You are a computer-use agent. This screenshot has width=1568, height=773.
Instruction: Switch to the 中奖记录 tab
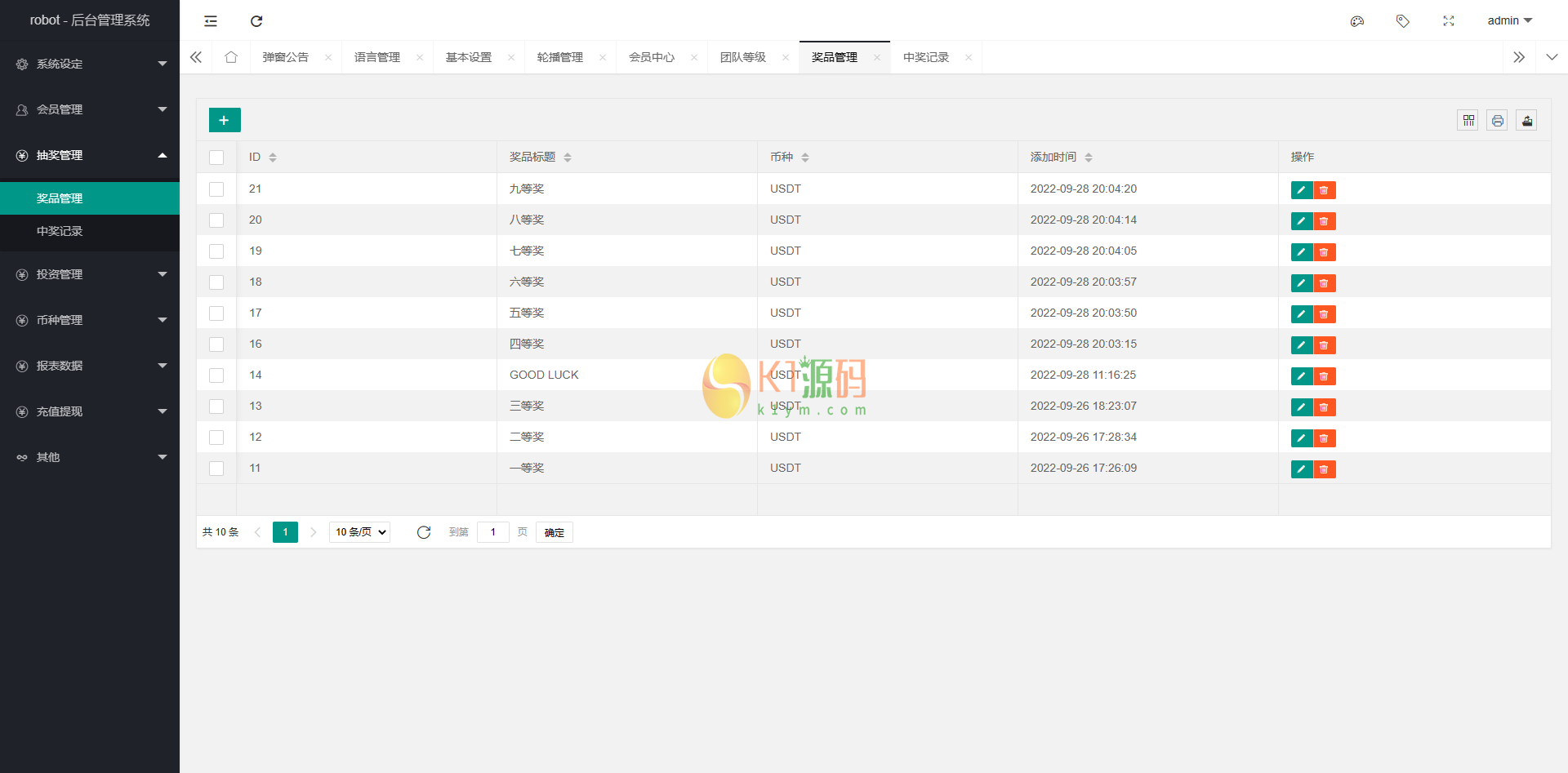tap(925, 57)
